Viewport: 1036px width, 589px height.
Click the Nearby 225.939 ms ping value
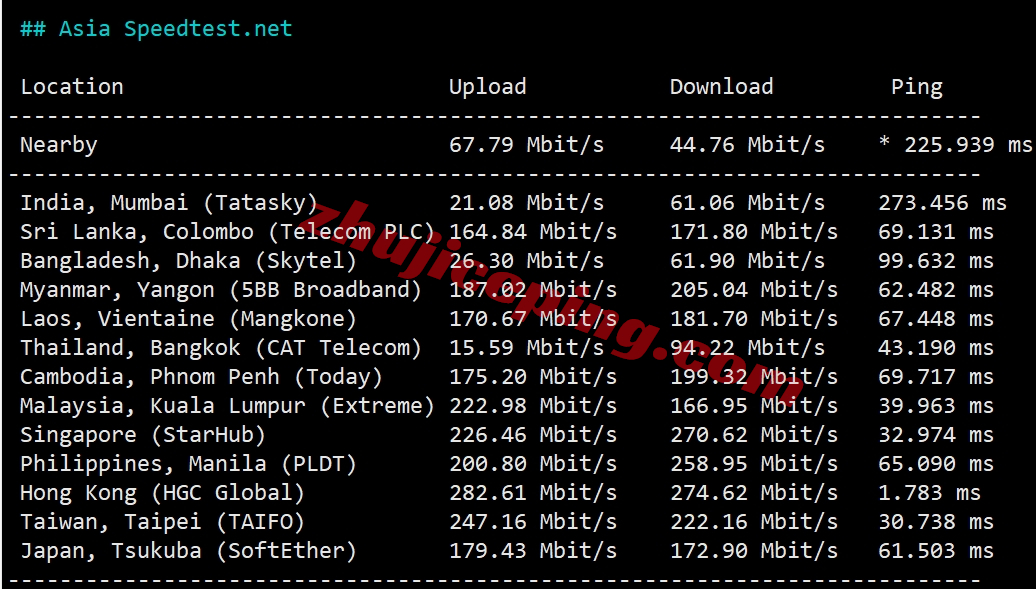[956, 145]
